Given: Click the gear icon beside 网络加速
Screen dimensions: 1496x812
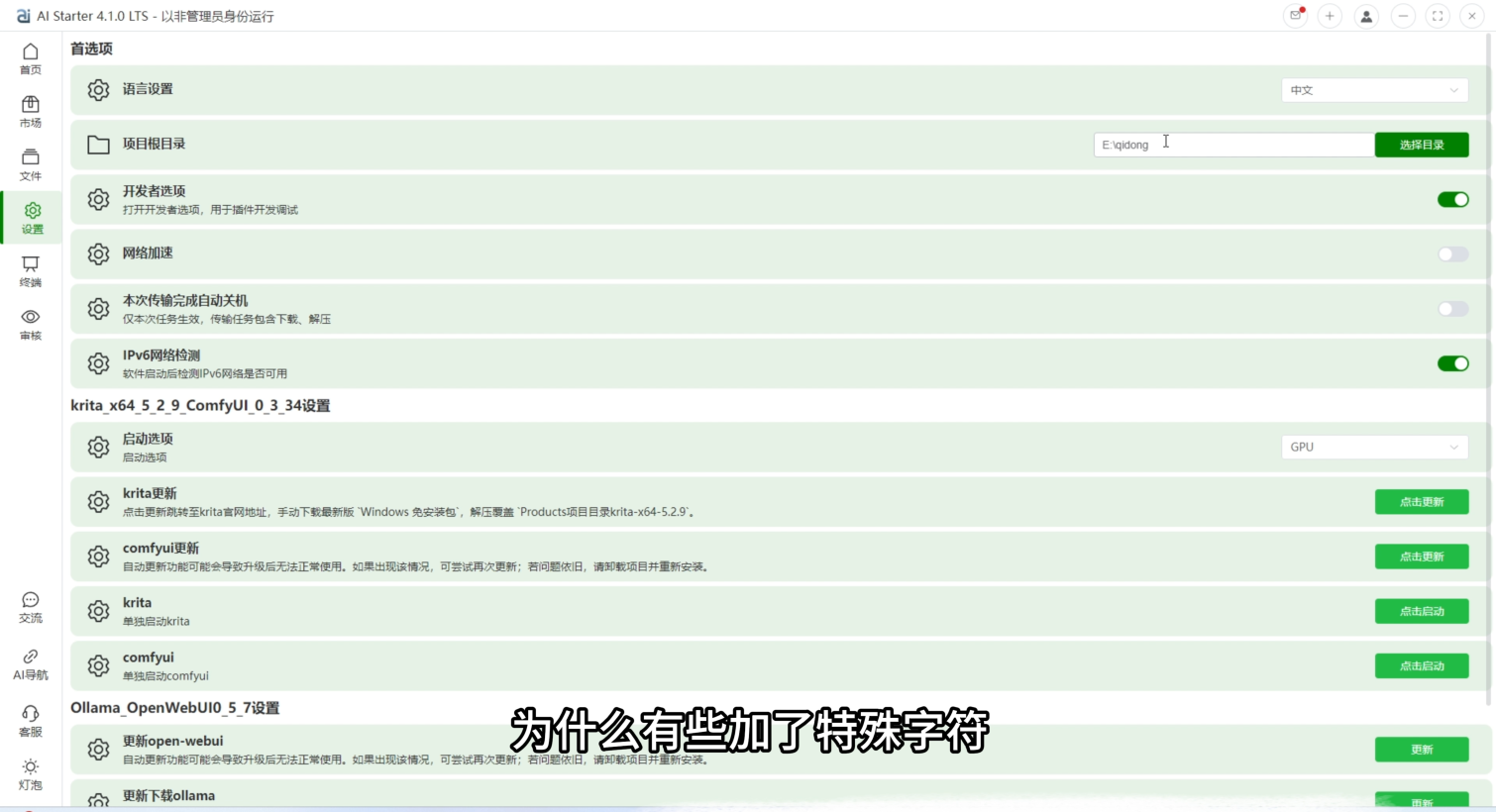Looking at the screenshot, I should pyautogui.click(x=98, y=254).
